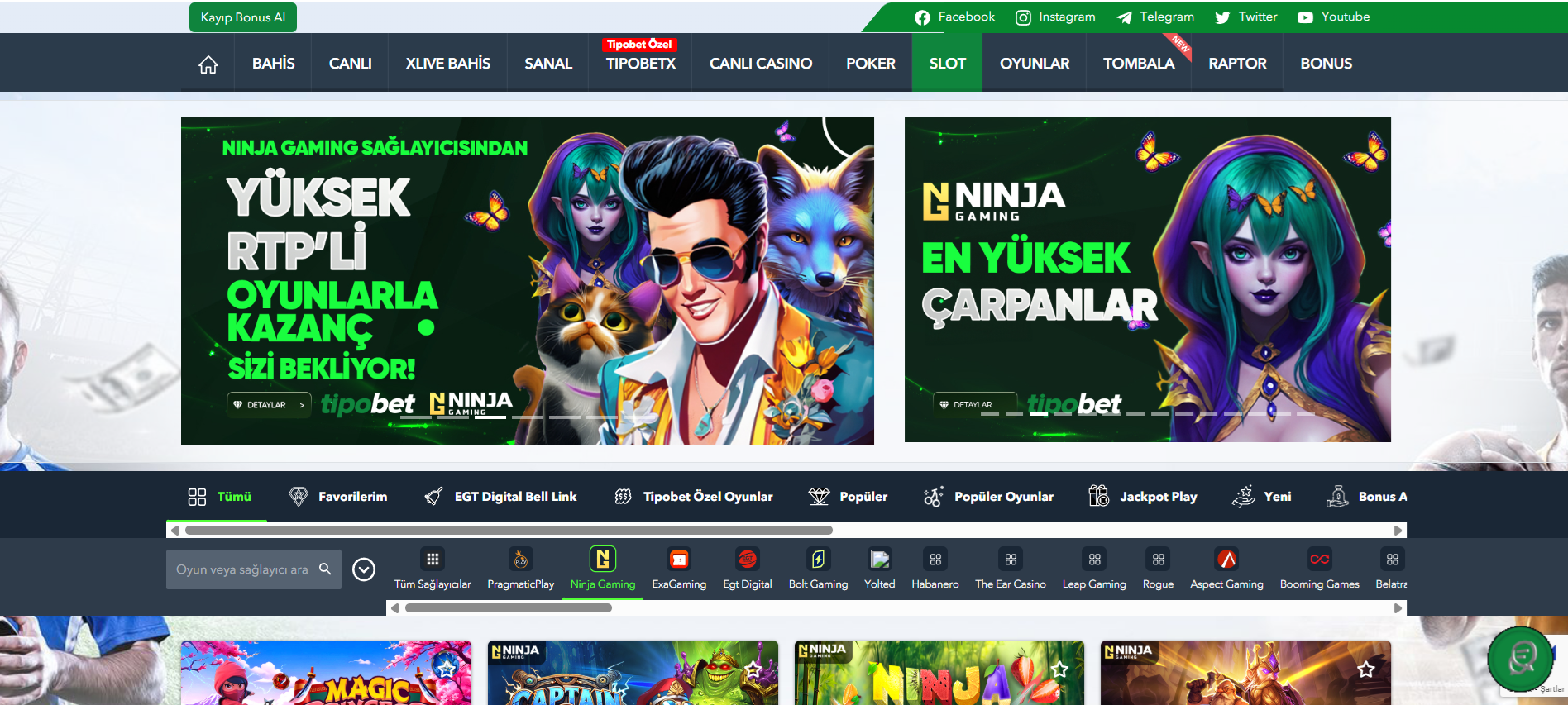The image size is (1568, 705).
Task: Select the Aspect Gaming provider icon
Action: tap(1226, 560)
